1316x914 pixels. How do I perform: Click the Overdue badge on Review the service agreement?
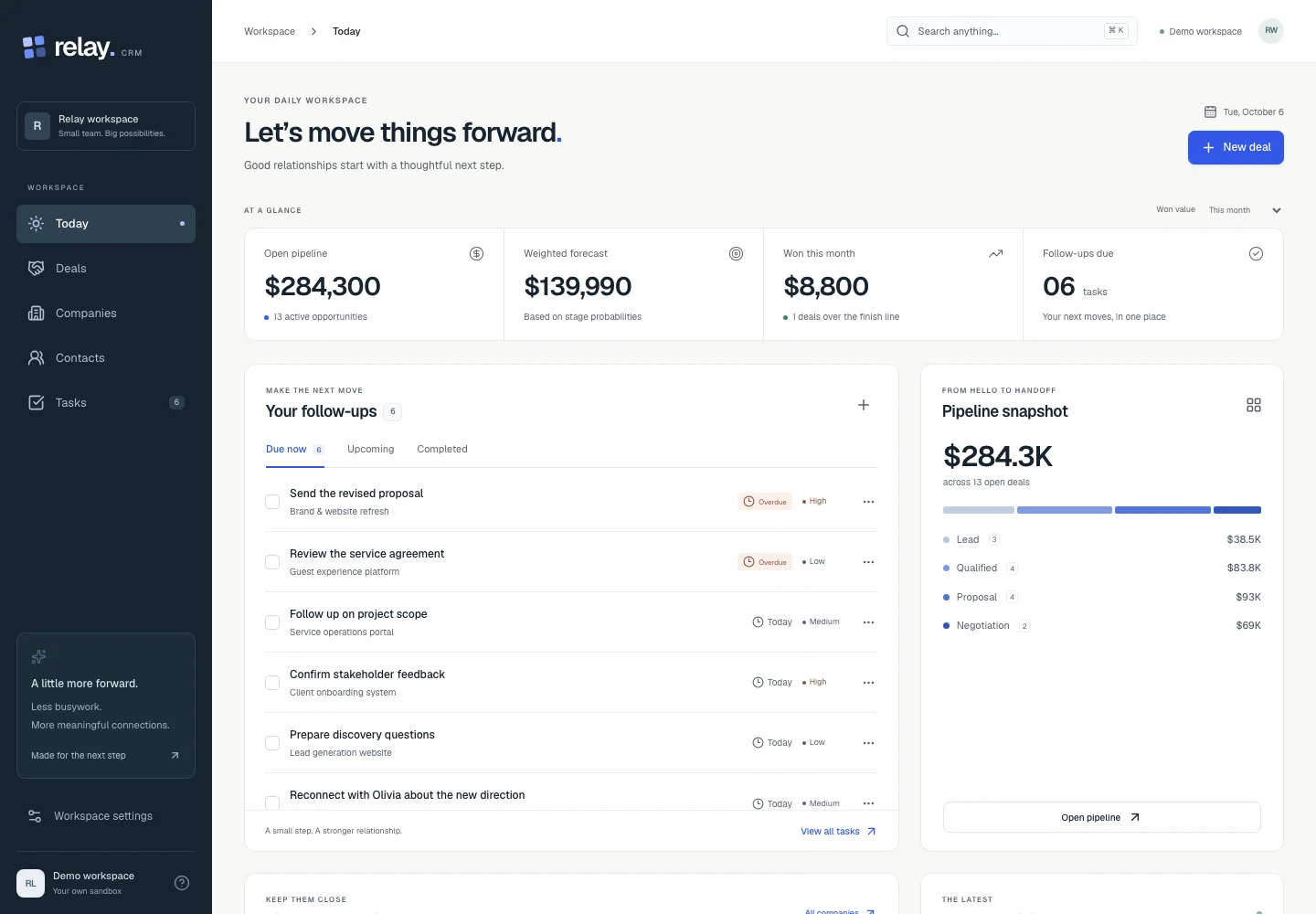765,562
